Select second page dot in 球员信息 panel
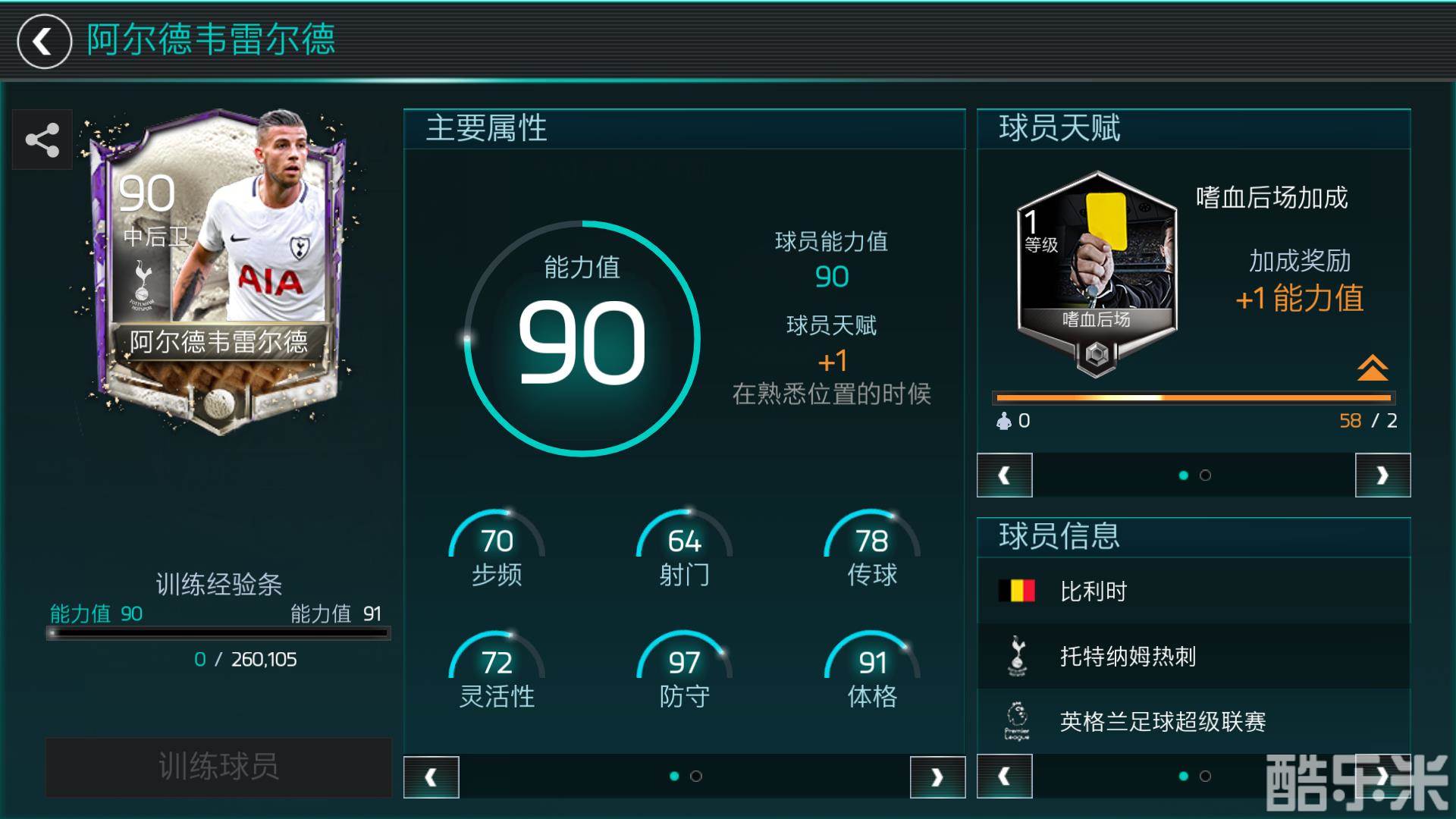Viewport: 1456px width, 819px height. pyautogui.click(x=1205, y=776)
